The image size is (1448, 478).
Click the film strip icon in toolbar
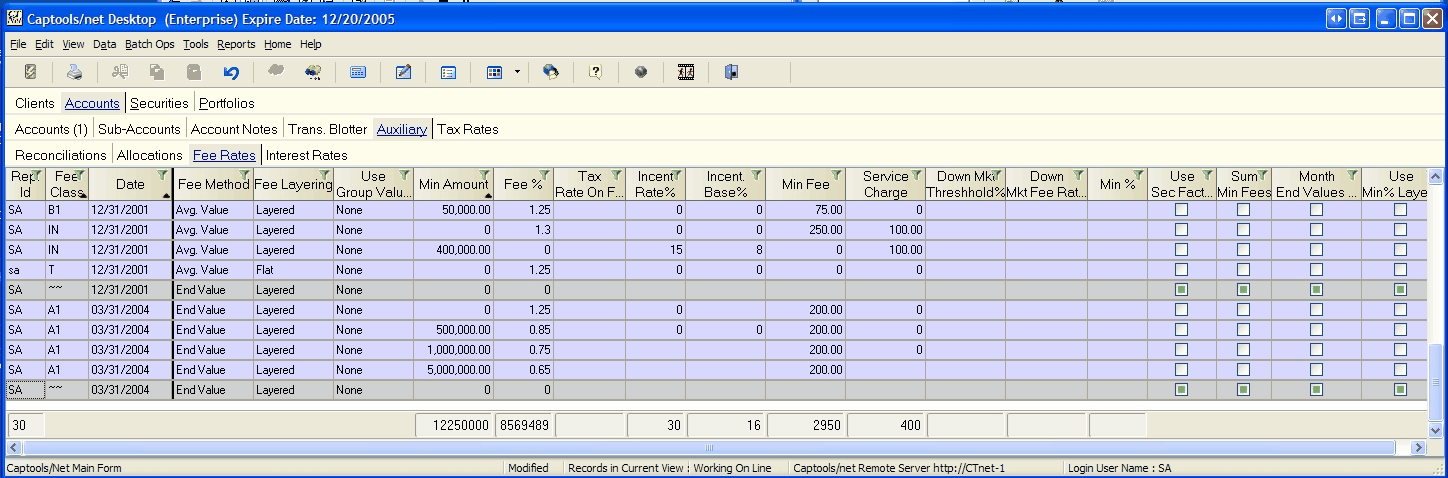[686, 72]
